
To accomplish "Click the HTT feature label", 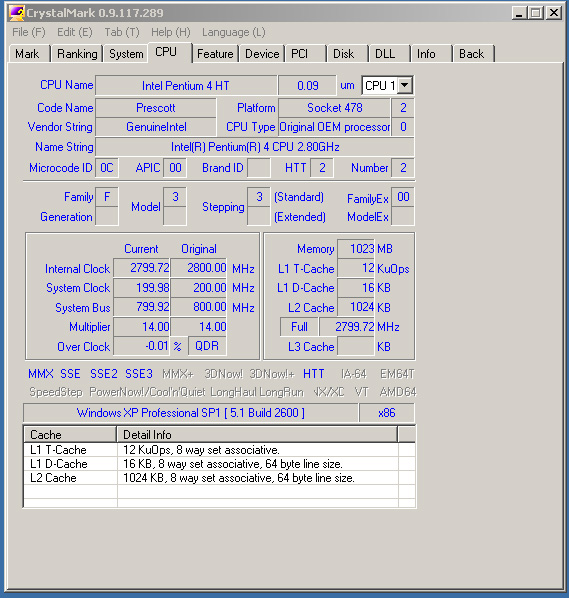I will pyautogui.click(x=313, y=374).
